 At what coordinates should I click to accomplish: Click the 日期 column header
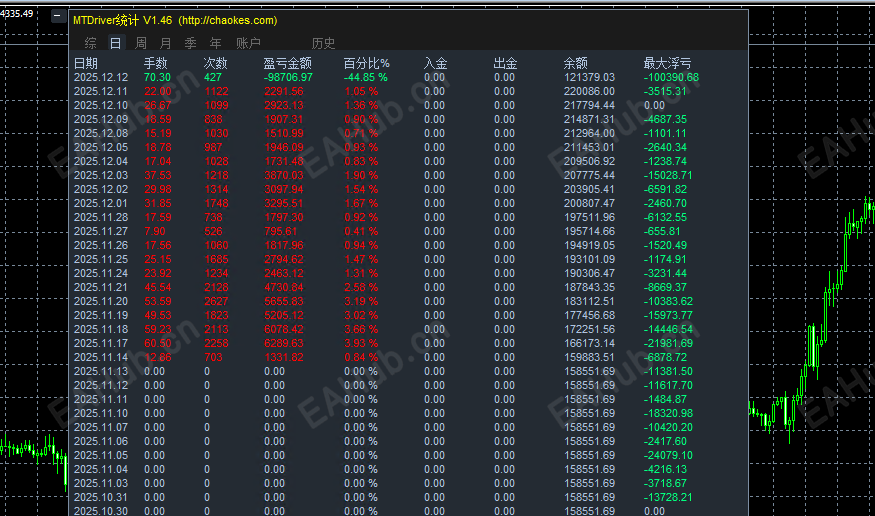[86, 63]
